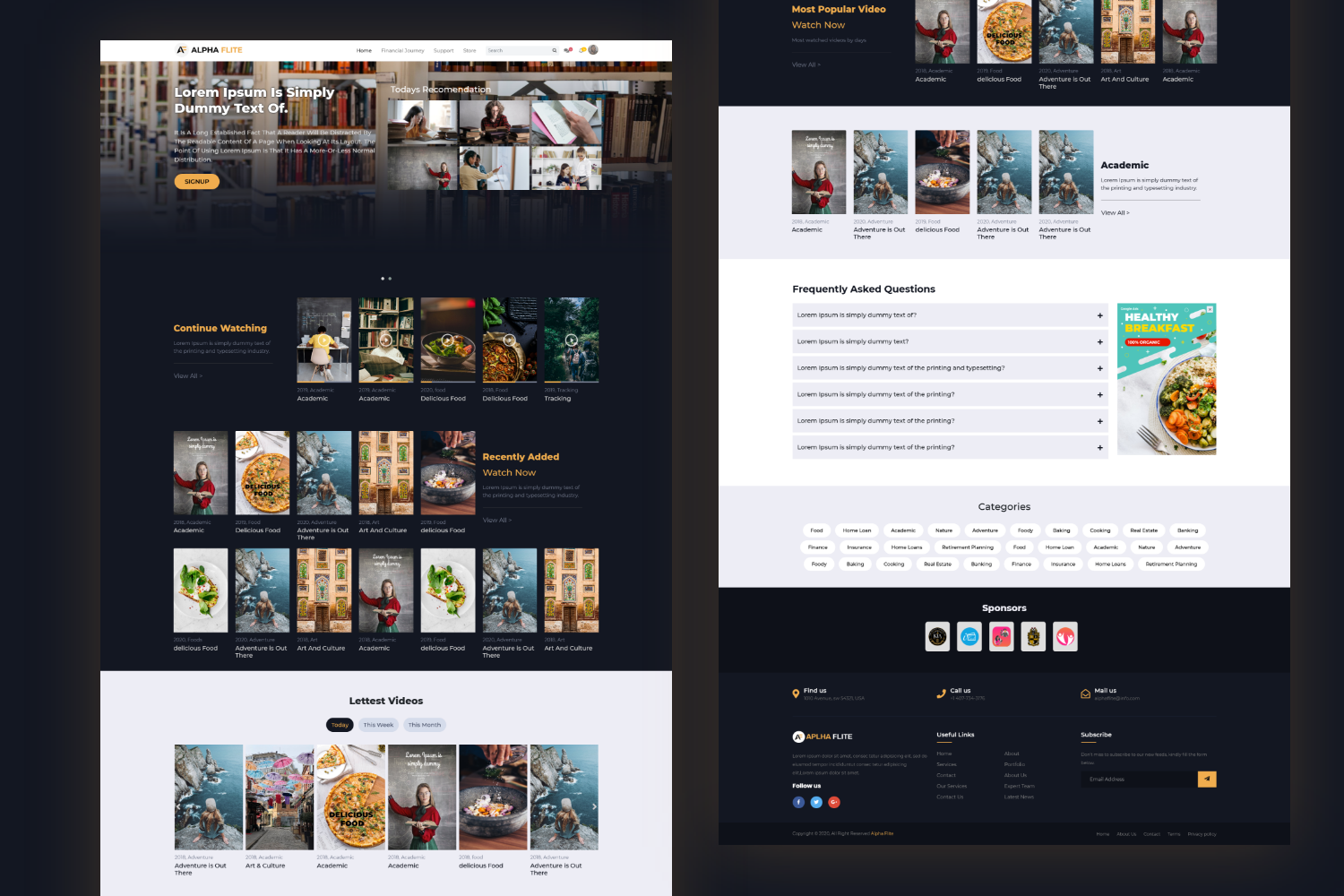The image size is (1344, 896).
Task: Click the search magnifier icon in the header
Action: pos(555,50)
